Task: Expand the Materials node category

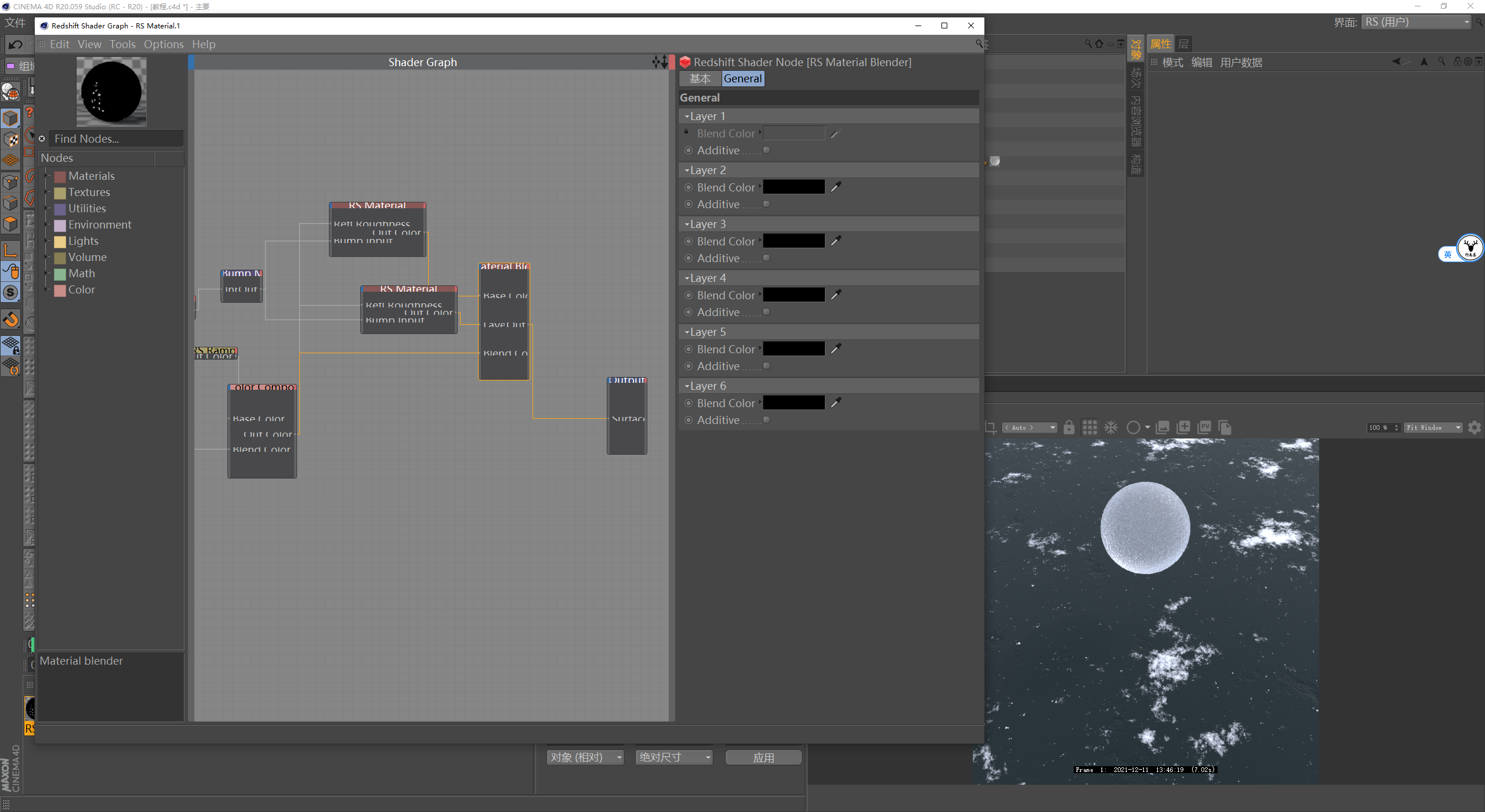Action: click(46, 176)
